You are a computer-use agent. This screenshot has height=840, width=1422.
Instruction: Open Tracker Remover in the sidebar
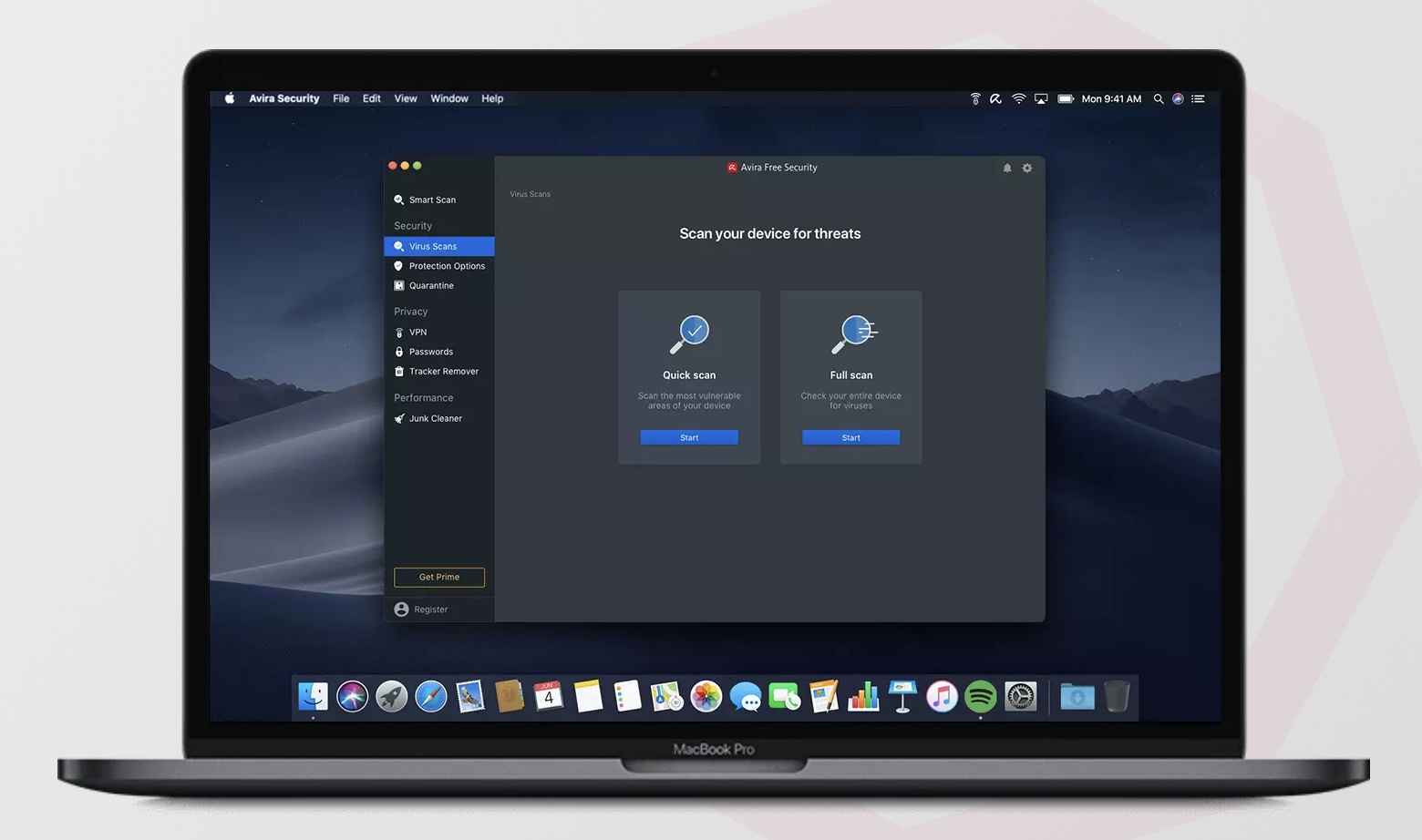(x=439, y=371)
